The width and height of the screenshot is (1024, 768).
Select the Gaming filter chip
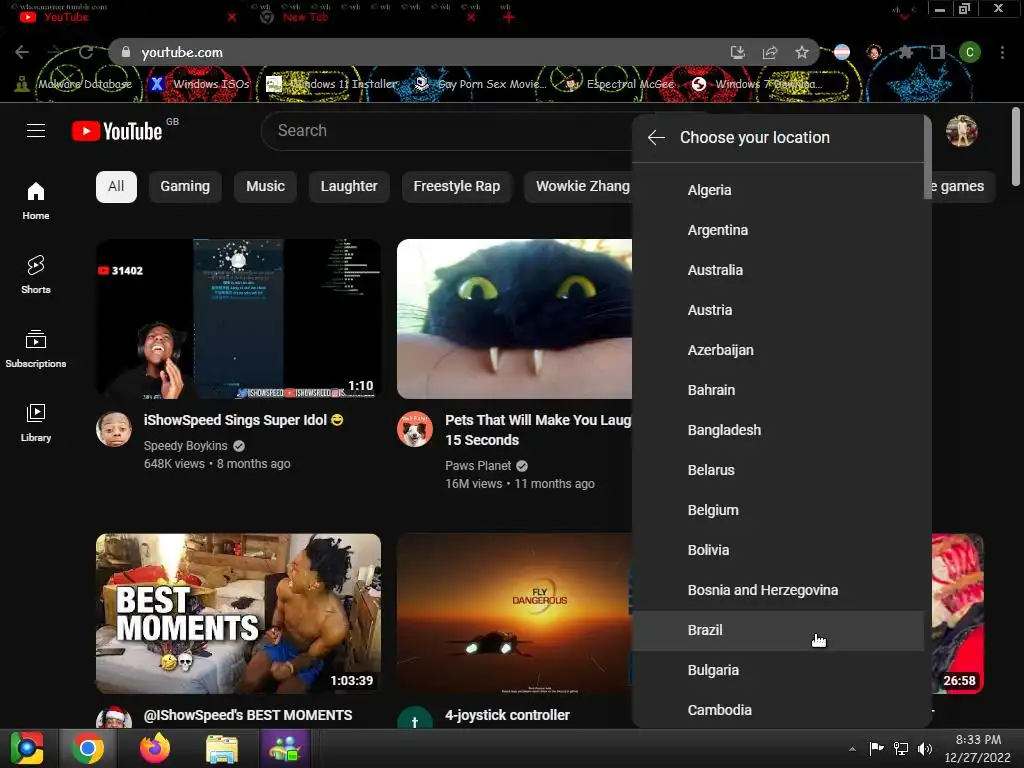coord(185,187)
